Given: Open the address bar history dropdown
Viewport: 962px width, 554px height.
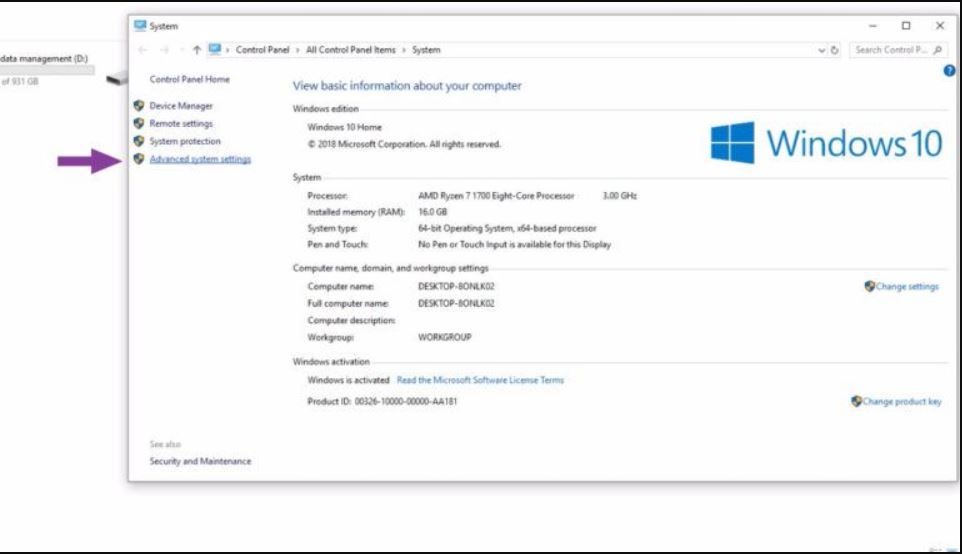Looking at the screenshot, I should coord(822,50).
